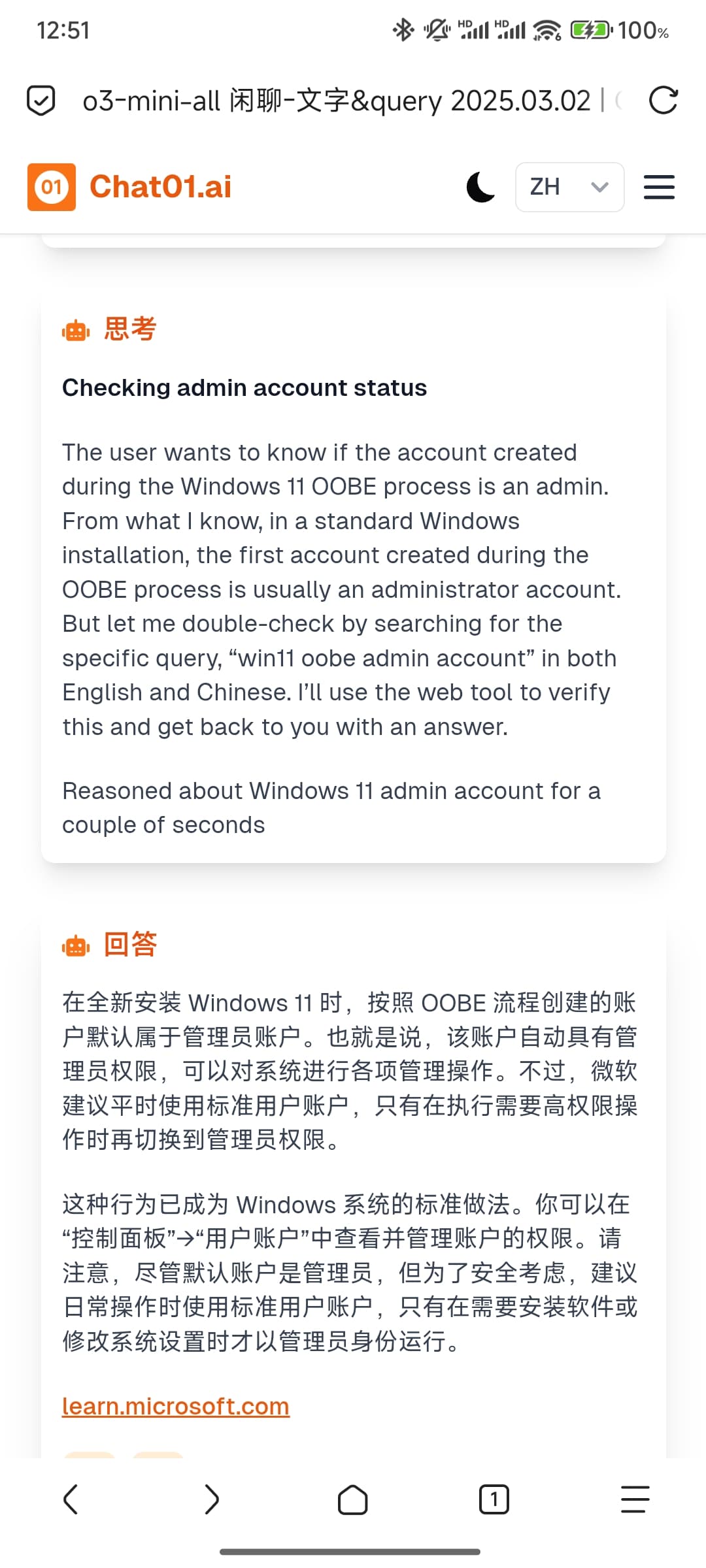The image size is (706, 1568).
Task: Expand the language selector chevron arrow
Action: coord(599,188)
